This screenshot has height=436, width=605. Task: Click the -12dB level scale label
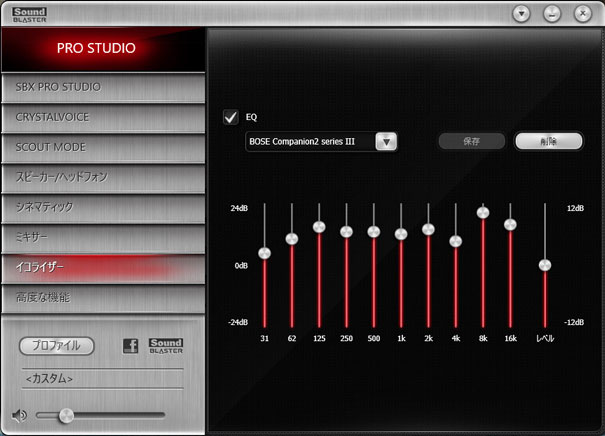[574, 322]
